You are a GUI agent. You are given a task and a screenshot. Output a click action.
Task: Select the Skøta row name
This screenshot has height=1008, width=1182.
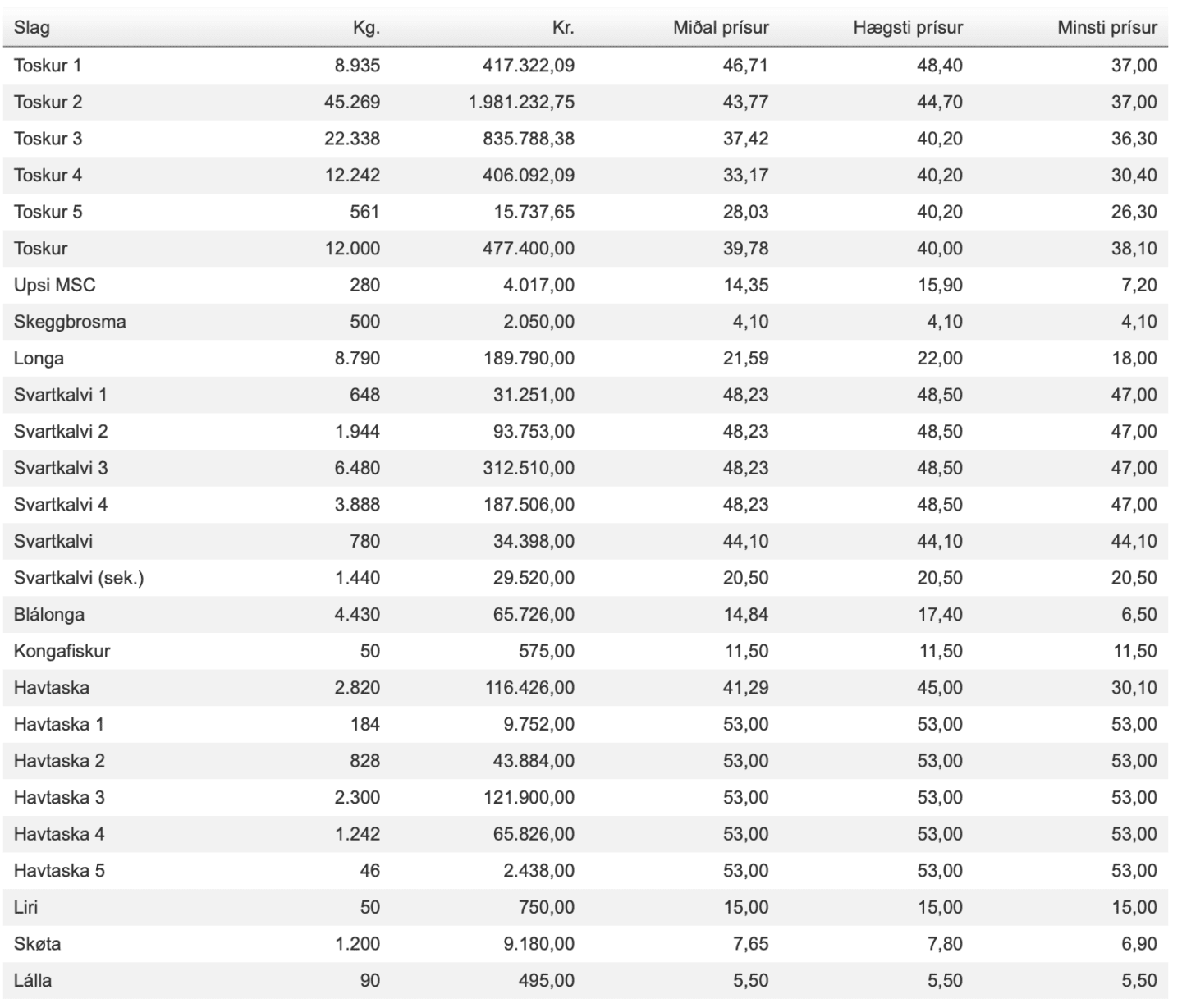pos(37,944)
